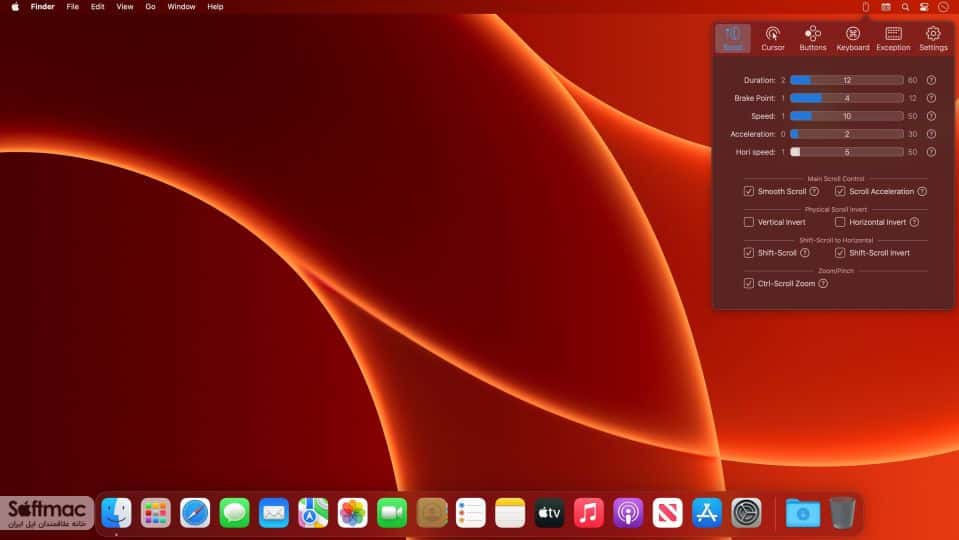
Task: Open the Buttons tab
Action: click(813, 38)
